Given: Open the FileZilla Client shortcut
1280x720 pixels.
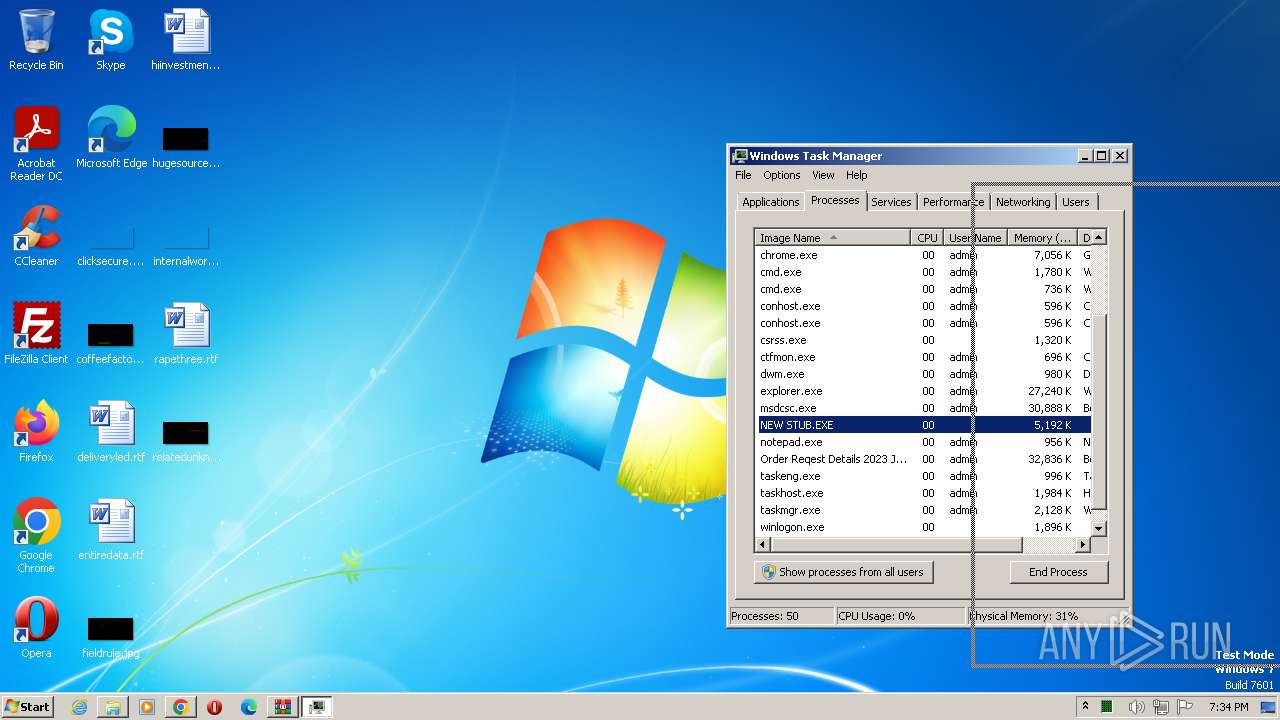Looking at the screenshot, I should coord(36,334).
